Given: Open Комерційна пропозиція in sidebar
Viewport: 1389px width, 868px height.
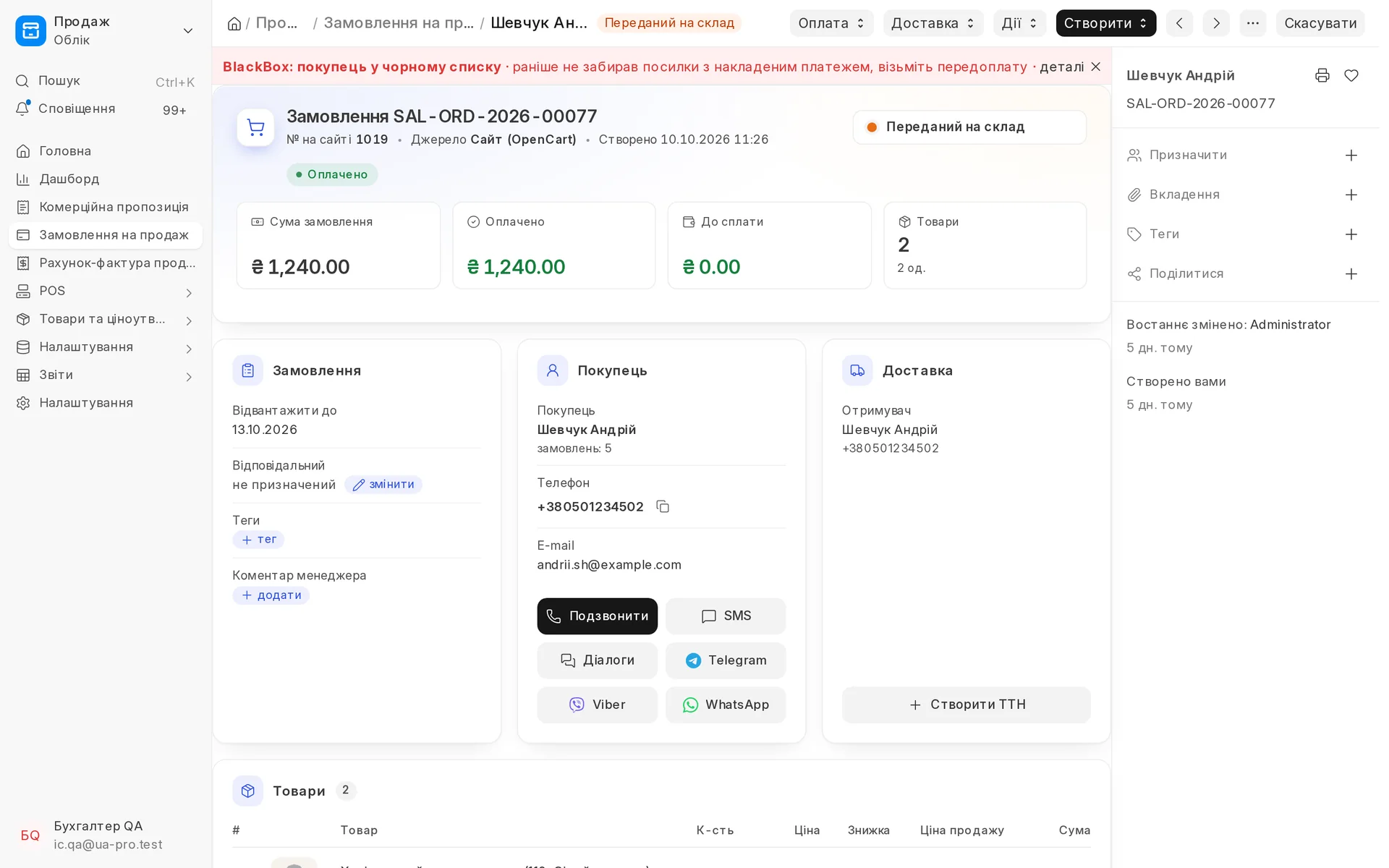Looking at the screenshot, I should (106, 207).
